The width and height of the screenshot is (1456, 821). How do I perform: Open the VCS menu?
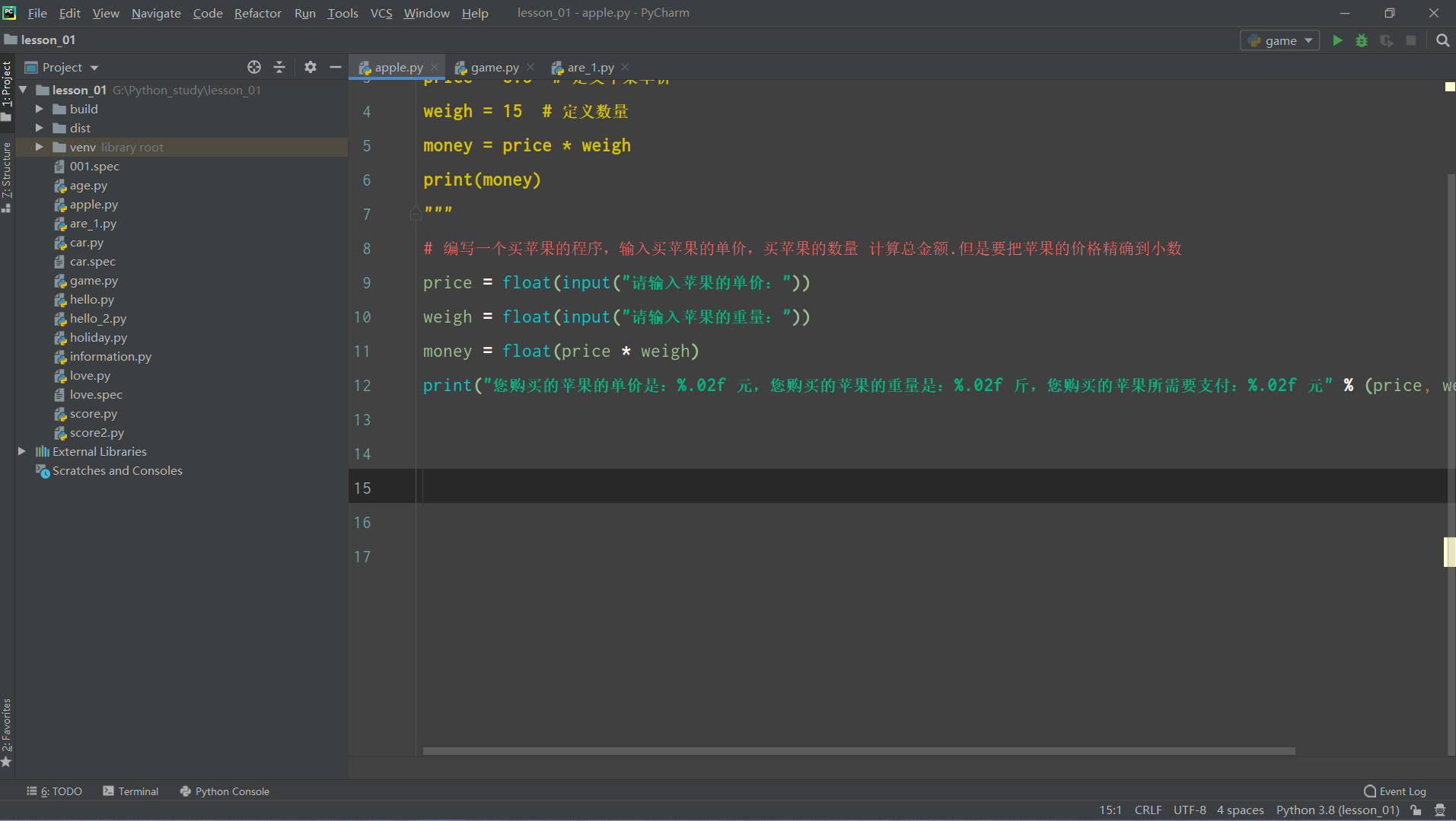coord(381,13)
